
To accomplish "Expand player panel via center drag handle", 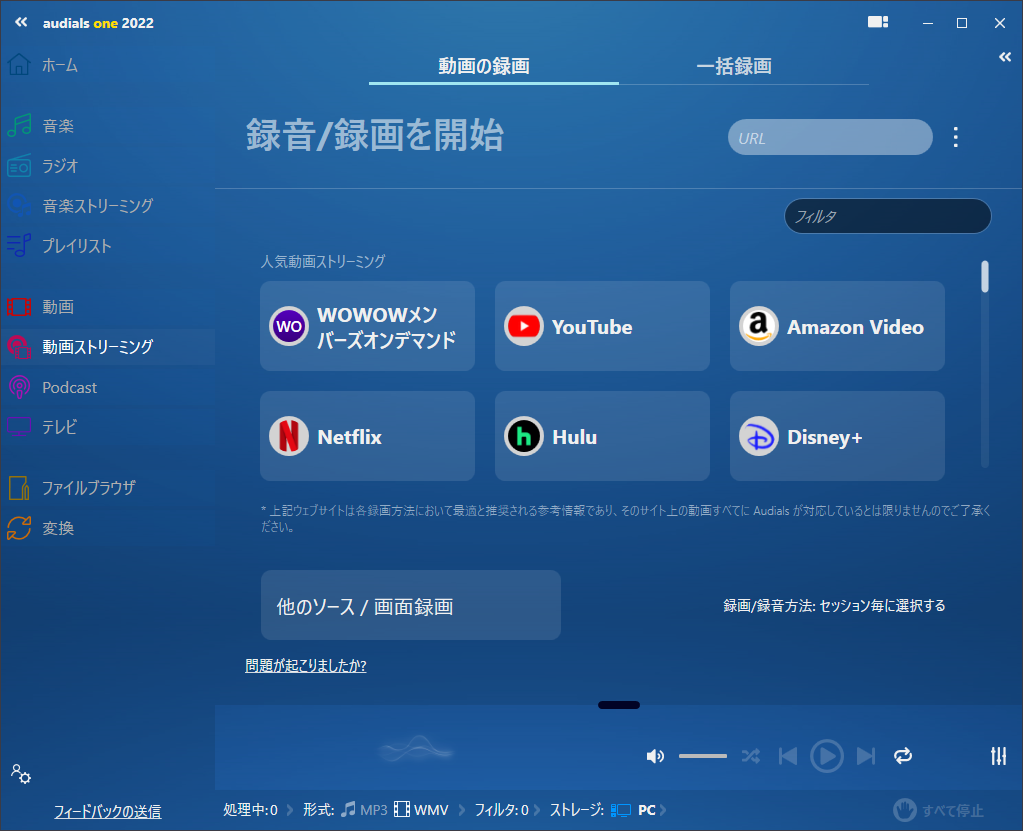I will [x=619, y=705].
